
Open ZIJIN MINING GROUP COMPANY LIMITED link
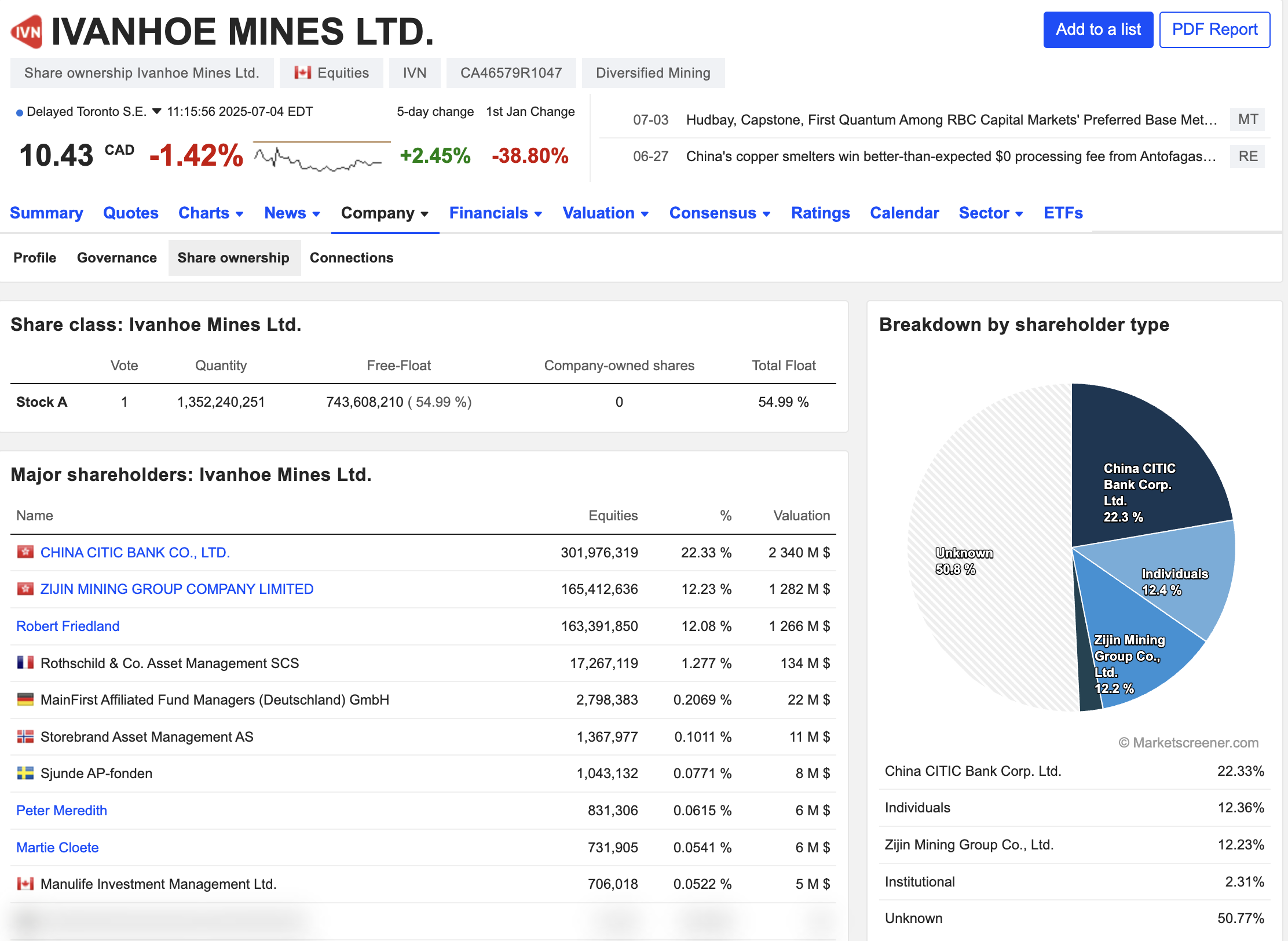click(x=177, y=589)
